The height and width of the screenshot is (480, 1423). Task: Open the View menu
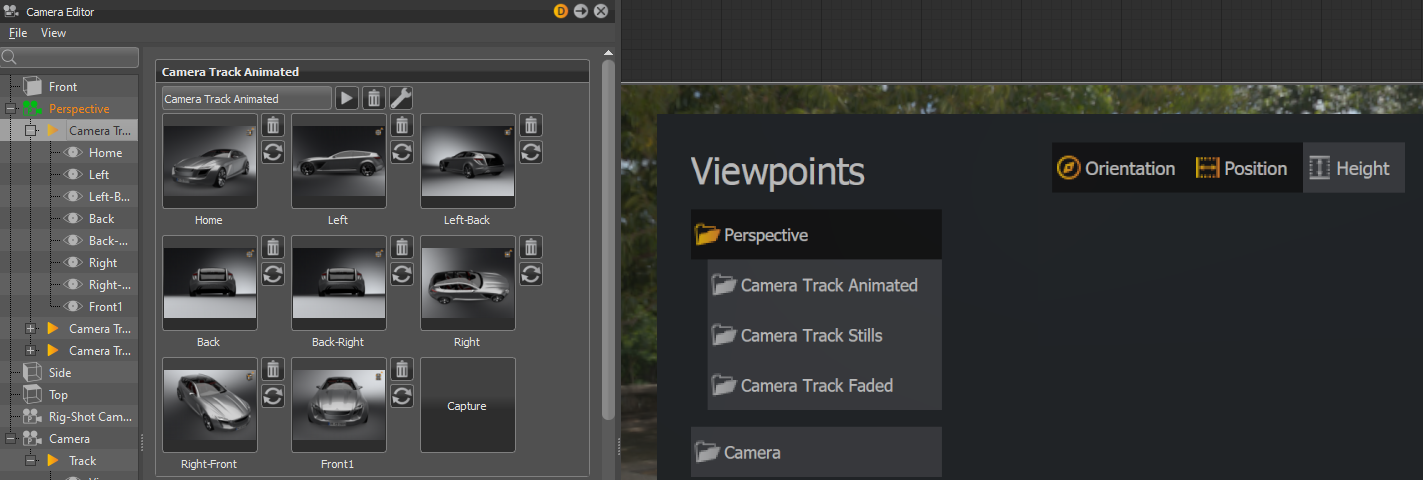(53, 33)
